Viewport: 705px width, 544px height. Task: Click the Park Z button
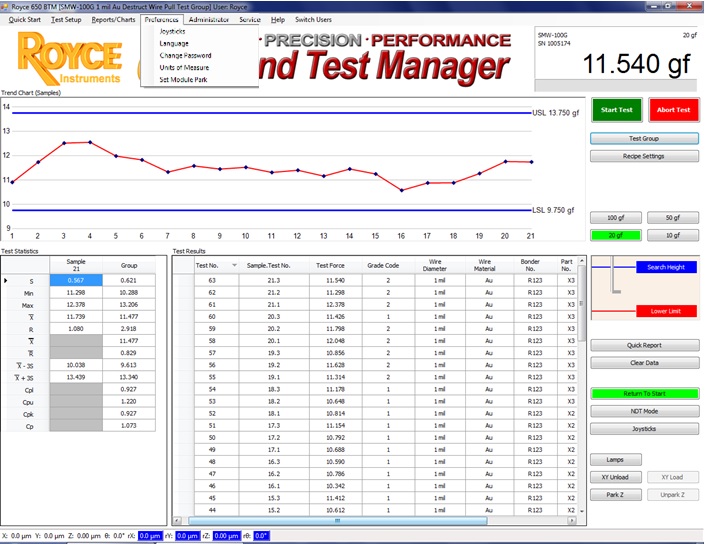(616, 495)
